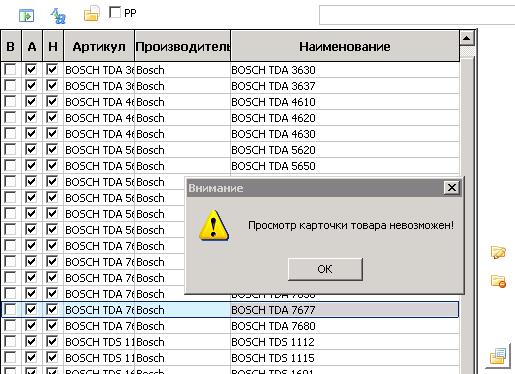Click the H column header
The width and height of the screenshot is (515, 374).
tap(53, 46)
